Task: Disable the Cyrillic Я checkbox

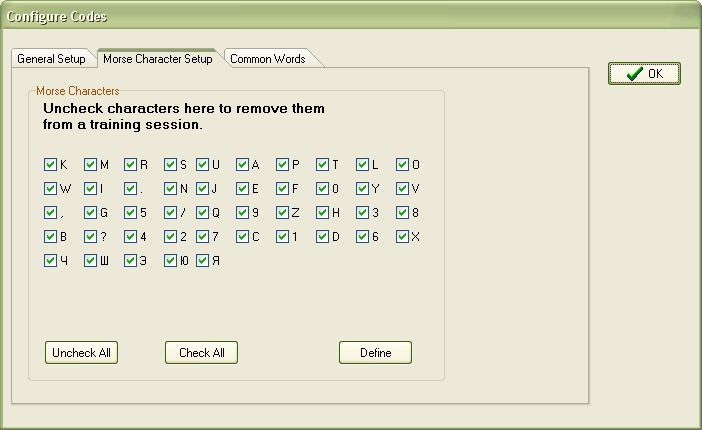Action: pyautogui.click(x=202, y=260)
